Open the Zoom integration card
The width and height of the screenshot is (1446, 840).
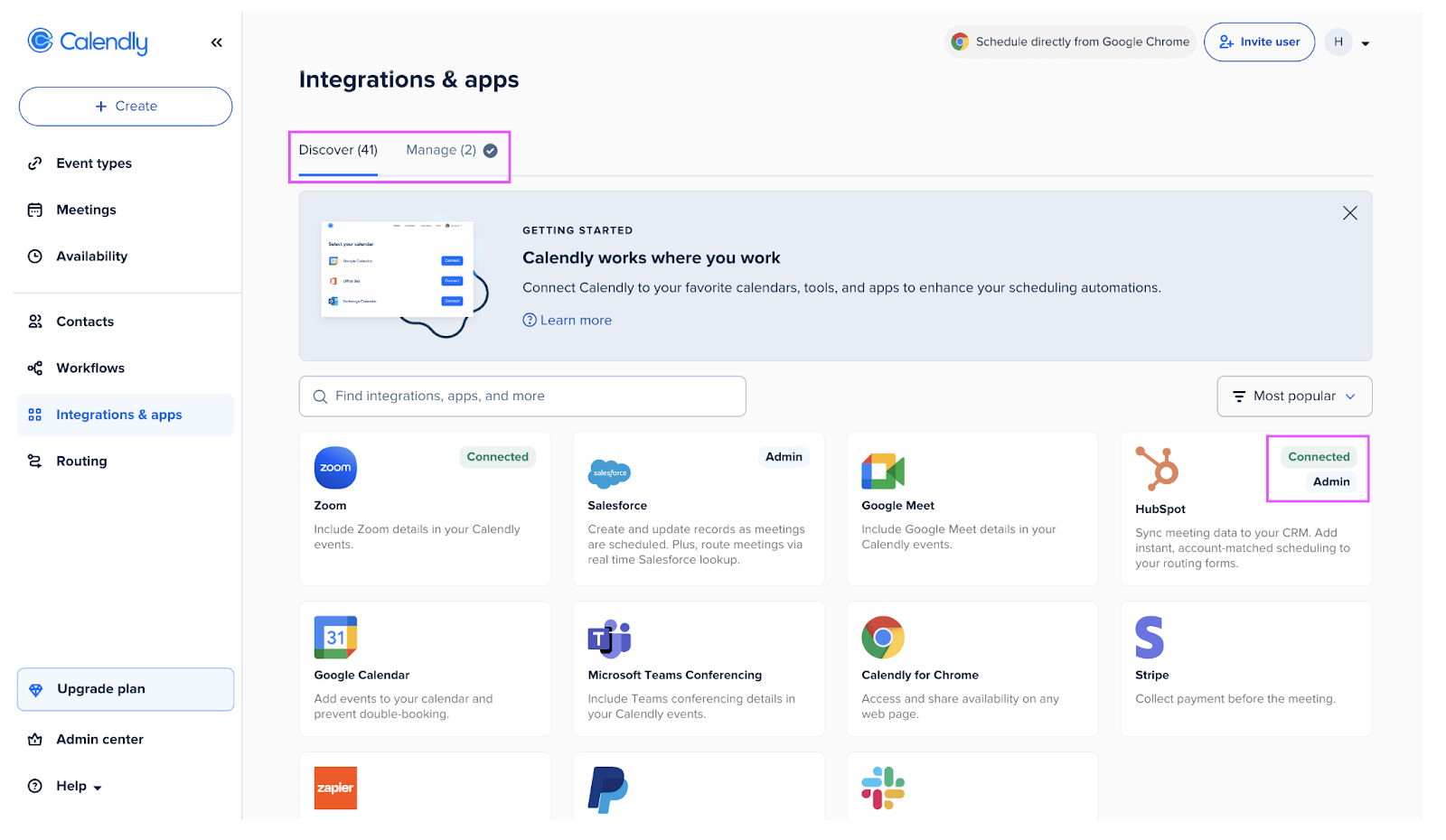pyautogui.click(x=425, y=509)
